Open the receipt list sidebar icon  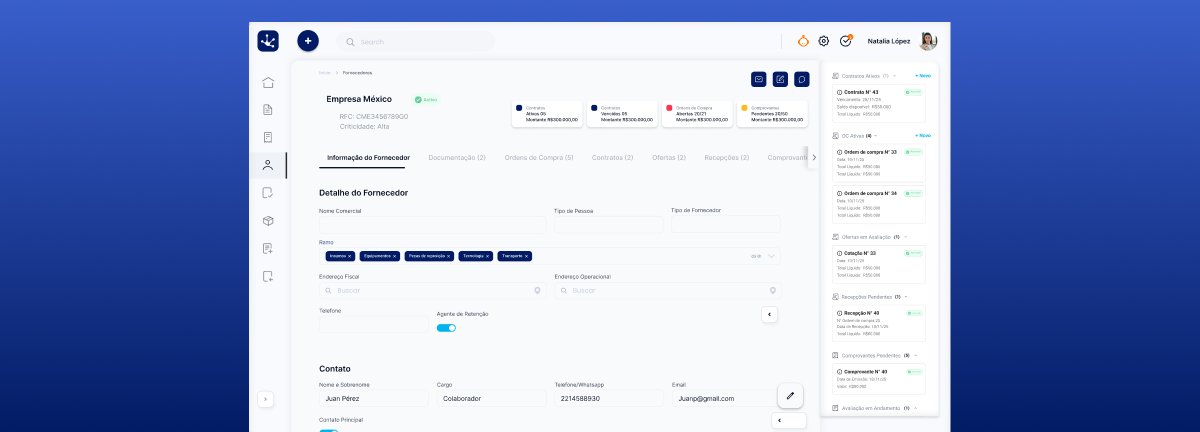(x=268, y=137)
